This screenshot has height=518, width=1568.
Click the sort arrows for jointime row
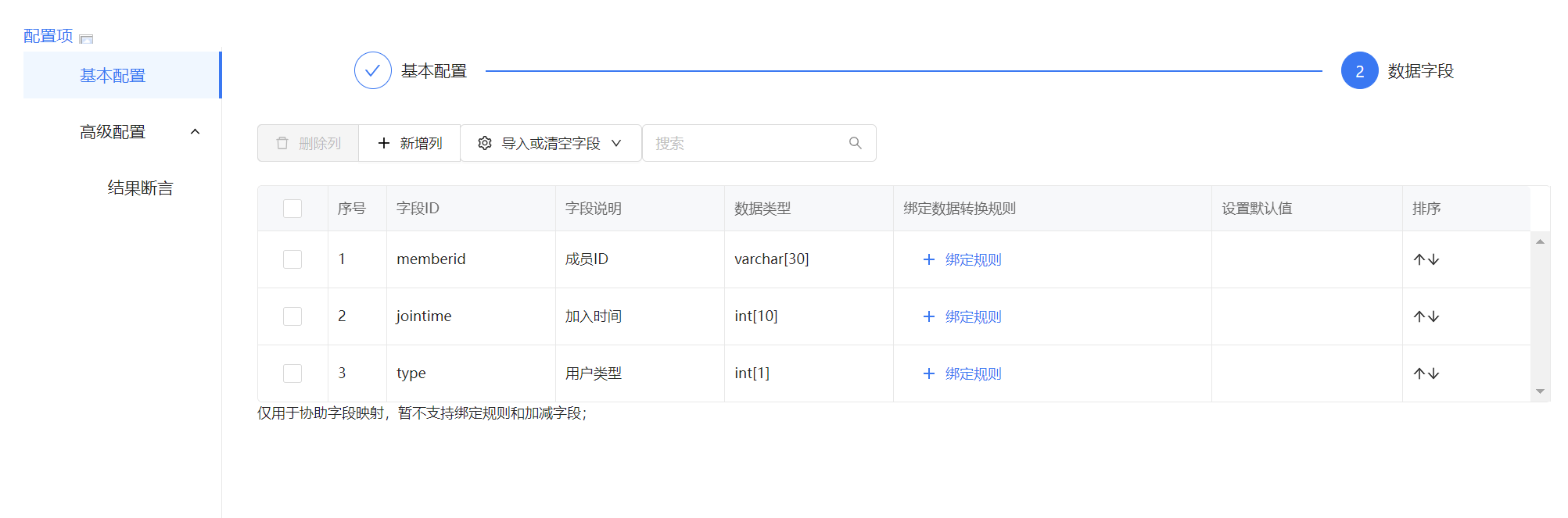click(x=1426, y=316)
